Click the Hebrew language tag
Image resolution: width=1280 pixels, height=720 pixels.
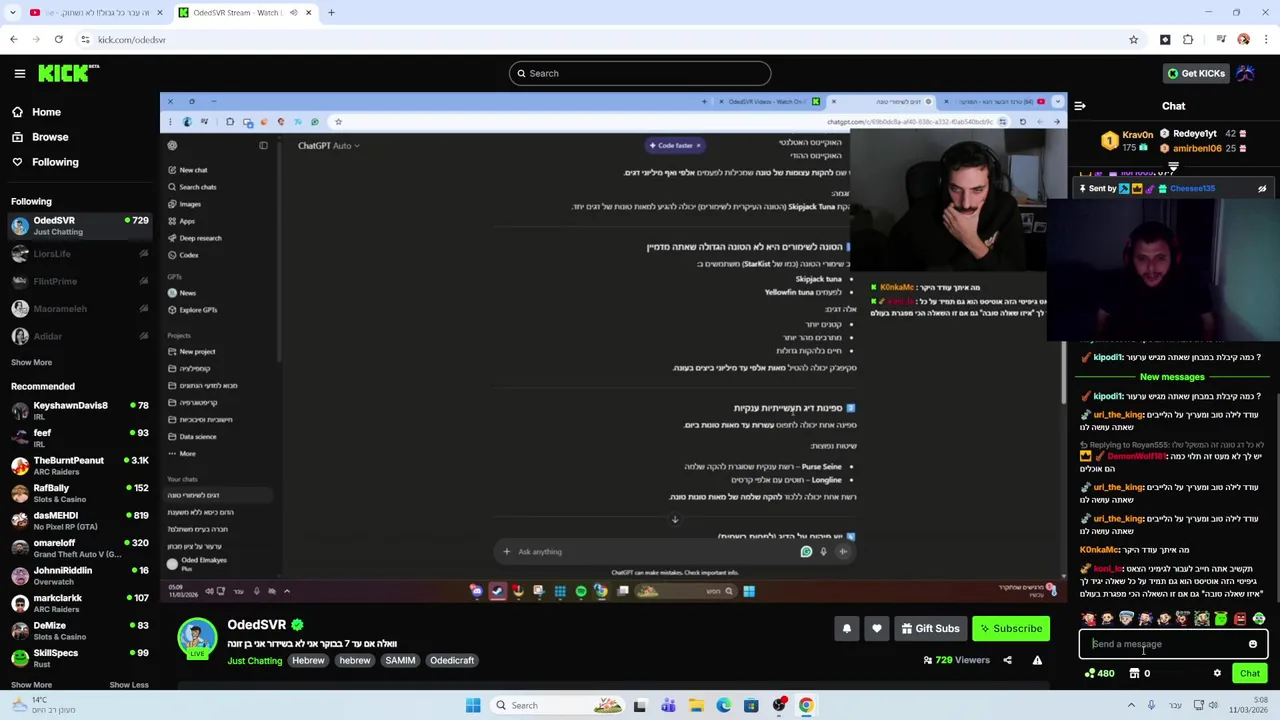[x=308, y=661]
